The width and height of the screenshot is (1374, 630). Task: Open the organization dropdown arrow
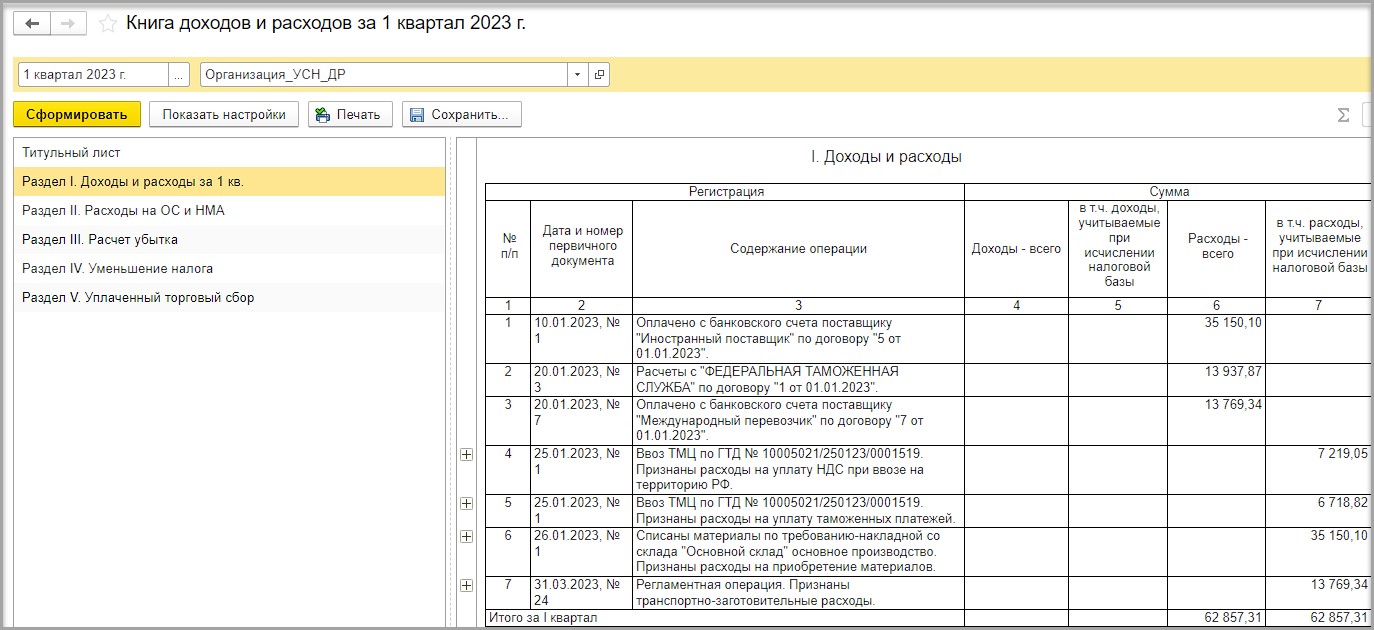tap(577, 75)
